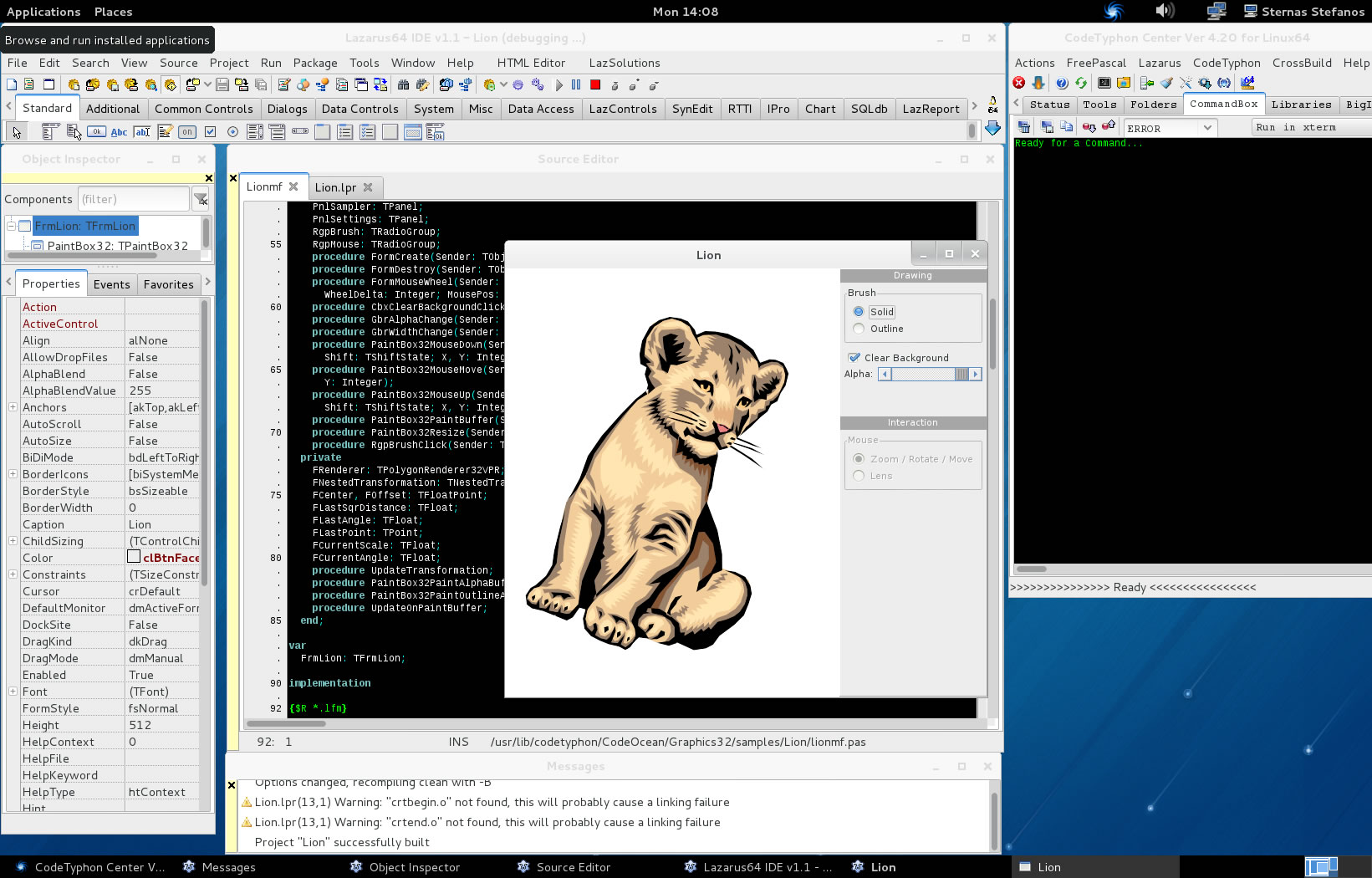Click the Caption property value 'Lion'
The image size is (1372, 878).
140,524
